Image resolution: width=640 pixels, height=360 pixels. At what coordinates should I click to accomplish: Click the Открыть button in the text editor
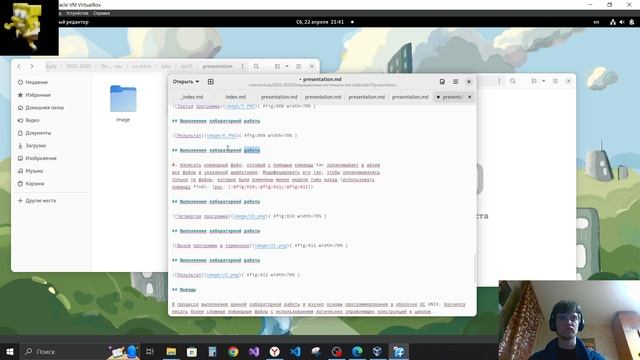(182, 82)
